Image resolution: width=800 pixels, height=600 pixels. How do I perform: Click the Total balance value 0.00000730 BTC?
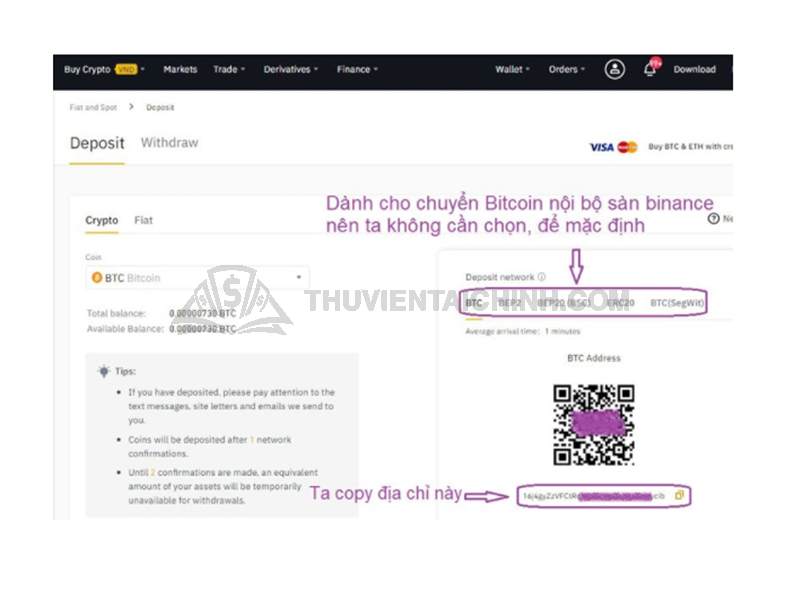click(203, 313)
